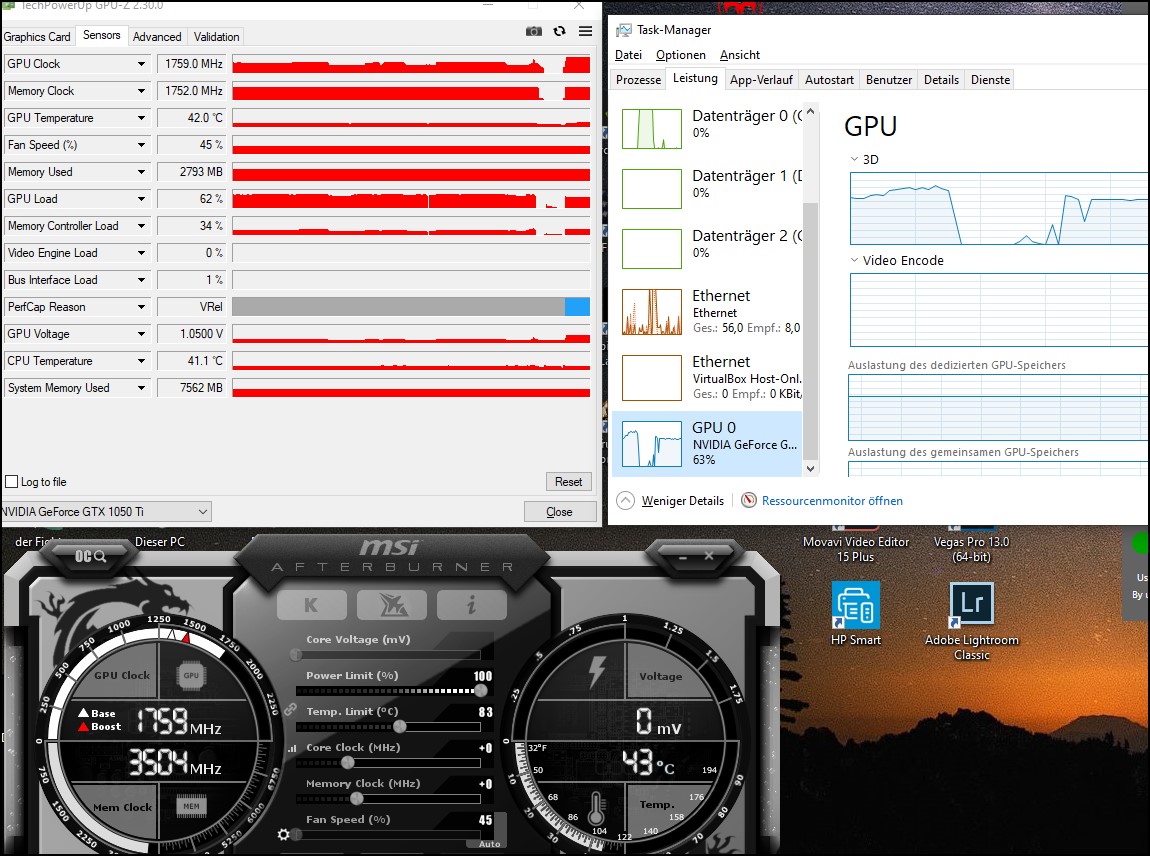1150x856 pixels.
Task: Open the GPU-Z hamburger menu
Action: pos(585,31)
